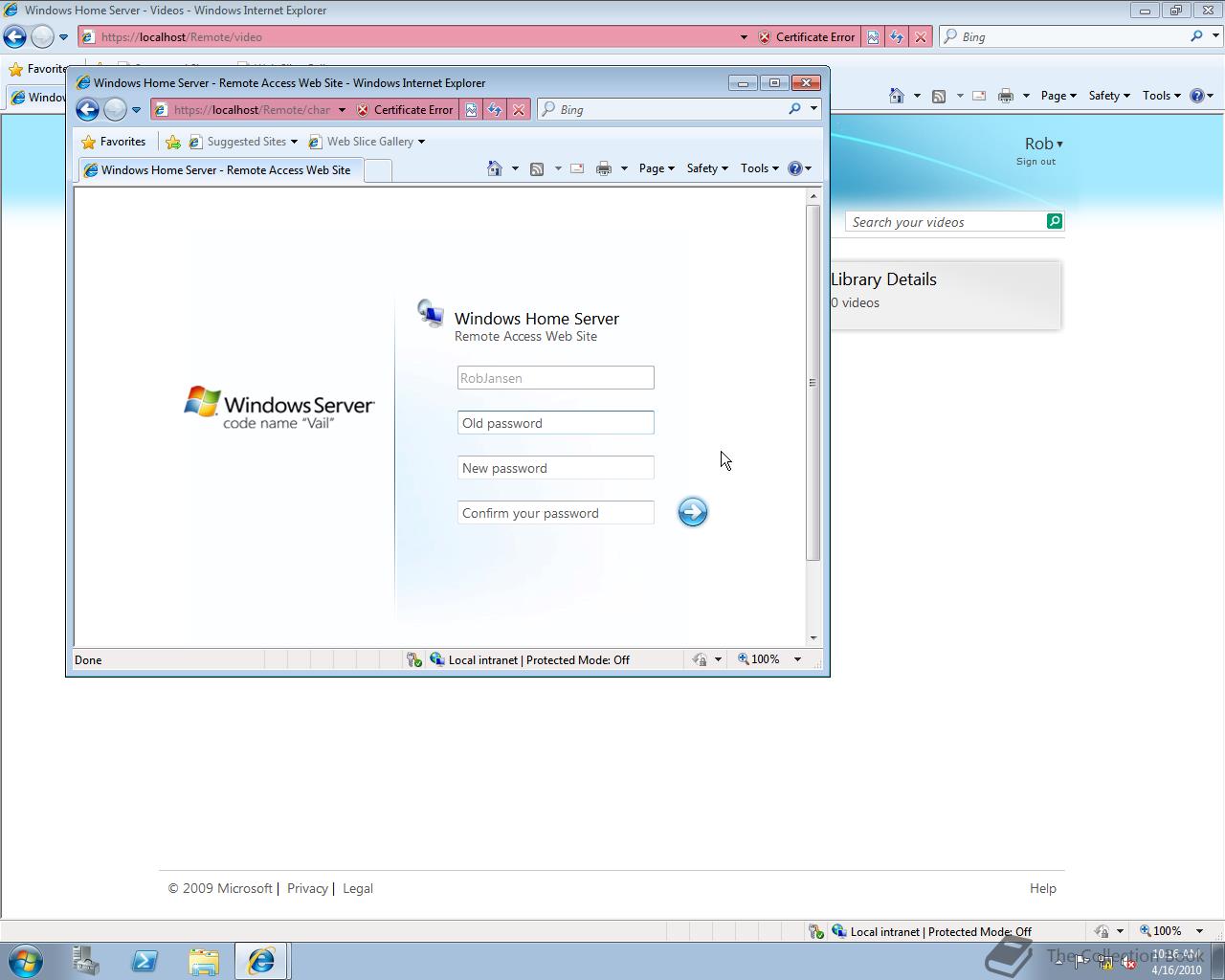Click Forward button in front Remote Access window
The height and width of the screenshot is (980, 1225).
pos(115,109)
